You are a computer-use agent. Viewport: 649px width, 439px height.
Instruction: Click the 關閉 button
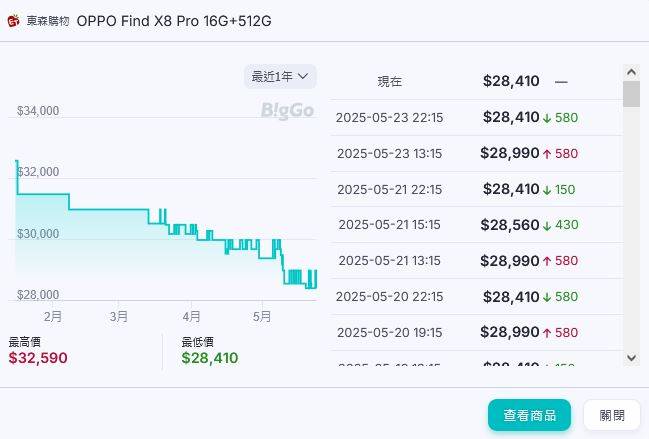coord(612,415)
